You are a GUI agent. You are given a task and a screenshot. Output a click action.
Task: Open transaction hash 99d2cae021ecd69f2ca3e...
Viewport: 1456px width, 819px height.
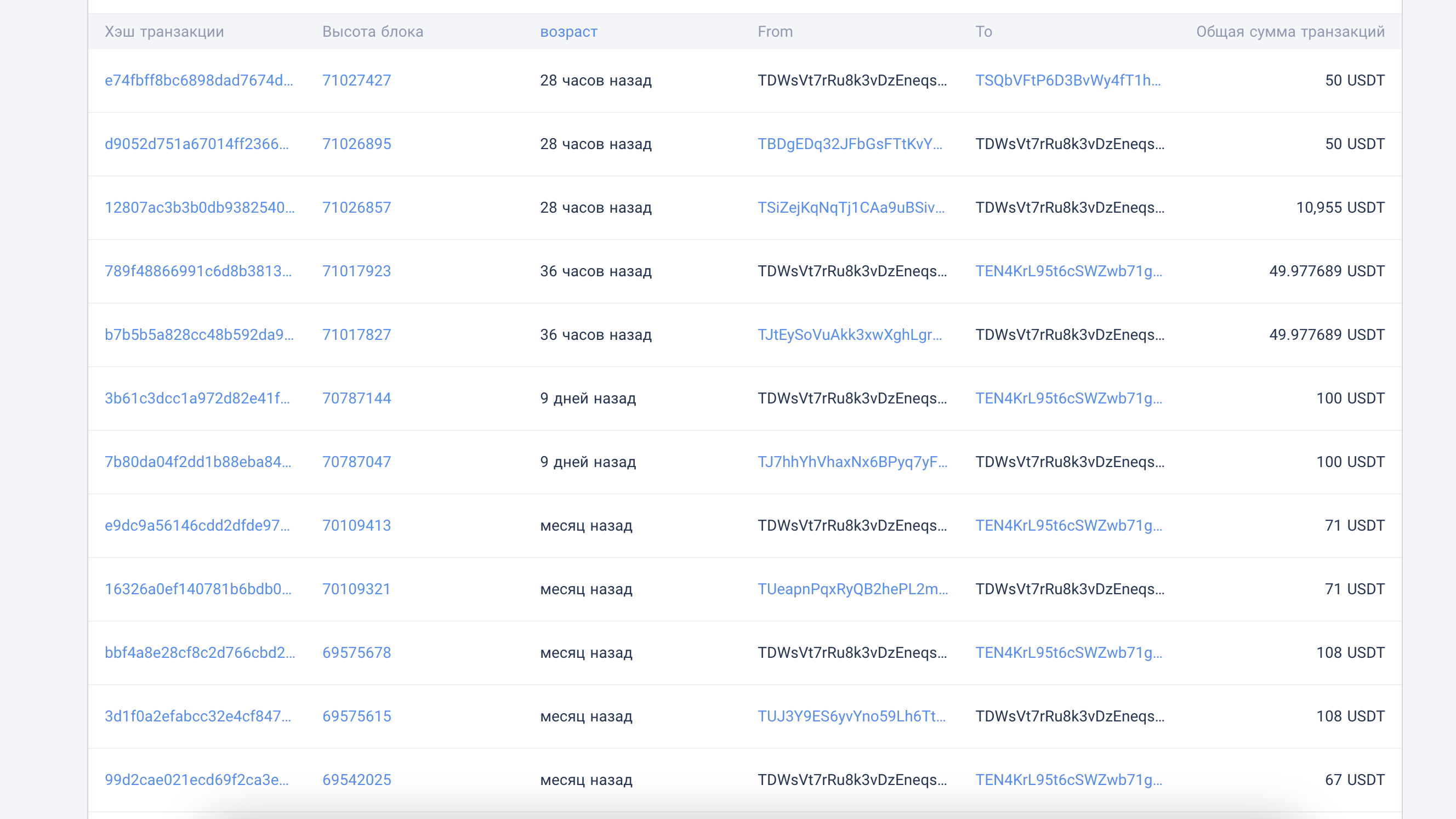point(197,780)
